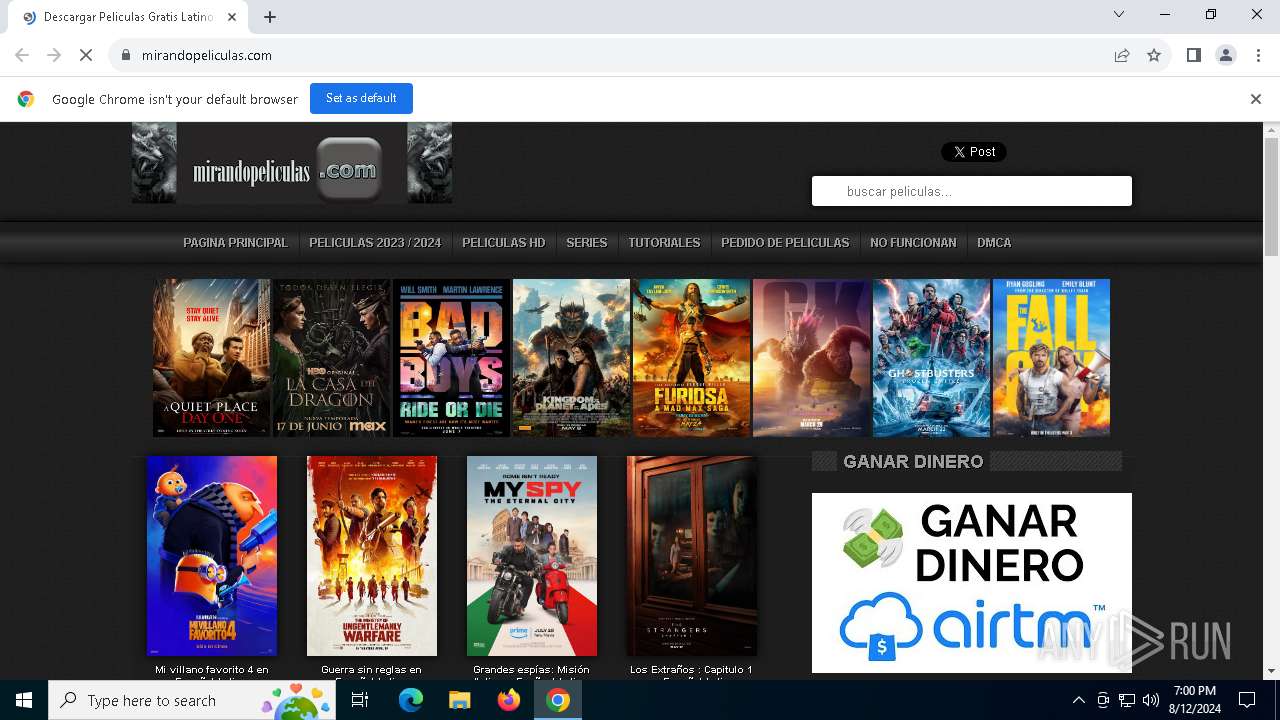Click Los Extraños : Capitulo 1 link
1280x720 pixels.
[x=691, y=670]
